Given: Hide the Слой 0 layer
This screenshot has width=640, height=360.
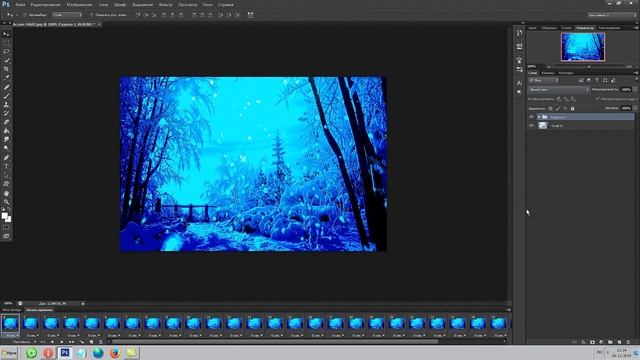Looking at the screenshot, I should 531,126.
